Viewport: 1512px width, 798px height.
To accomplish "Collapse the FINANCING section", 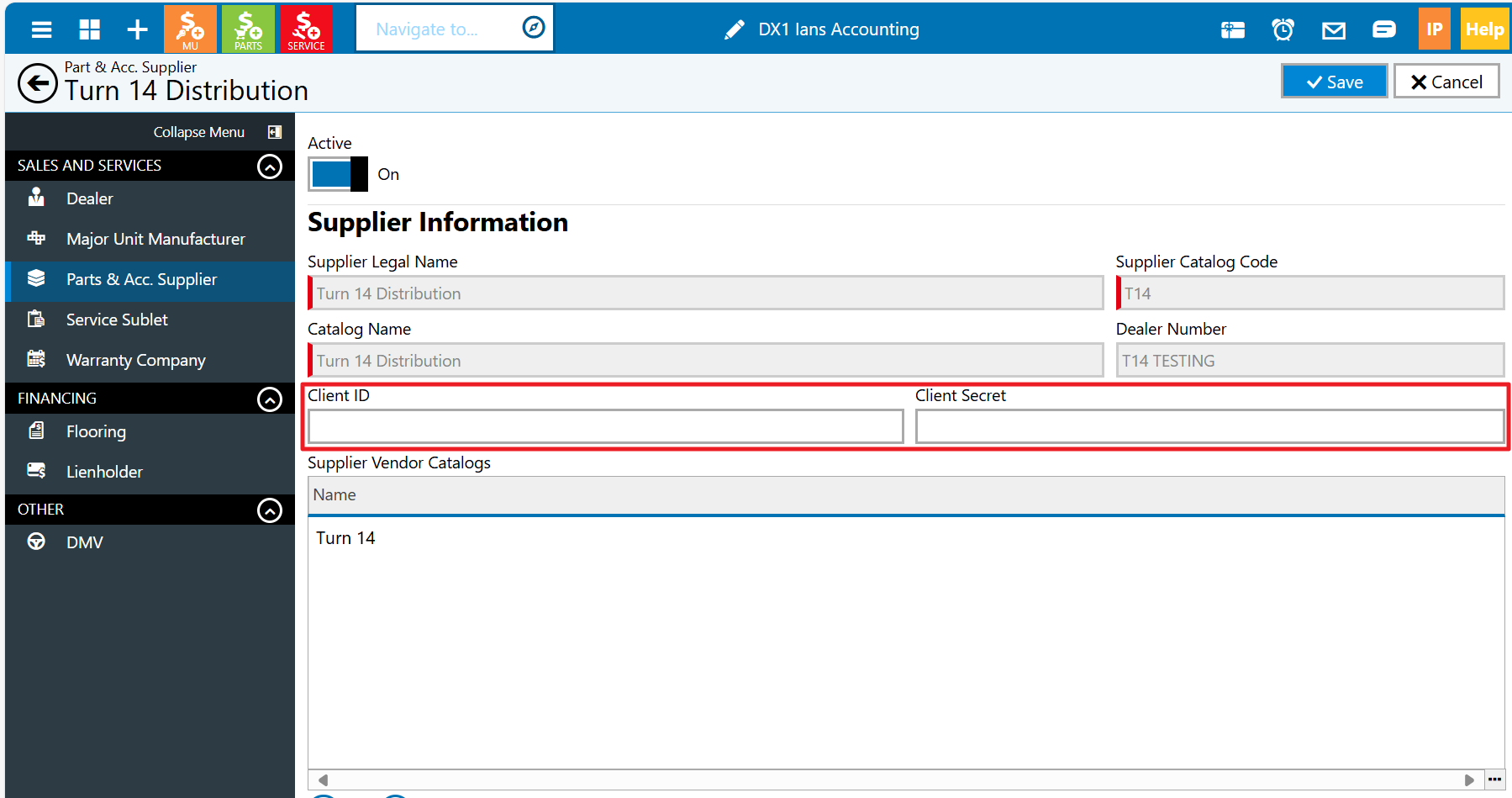I will [x=269, y=399].
